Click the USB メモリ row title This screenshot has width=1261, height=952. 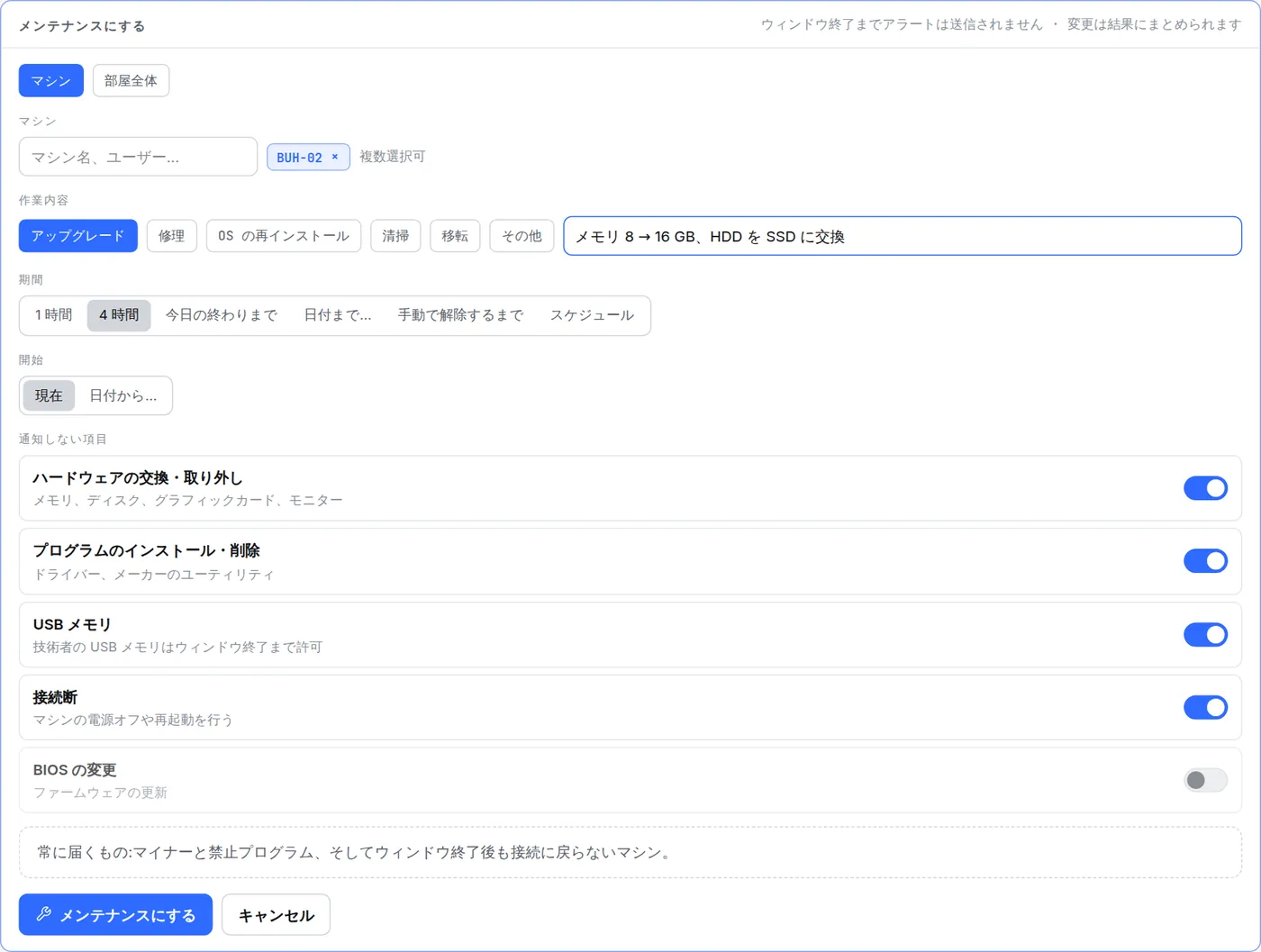(x=72, y=624)
